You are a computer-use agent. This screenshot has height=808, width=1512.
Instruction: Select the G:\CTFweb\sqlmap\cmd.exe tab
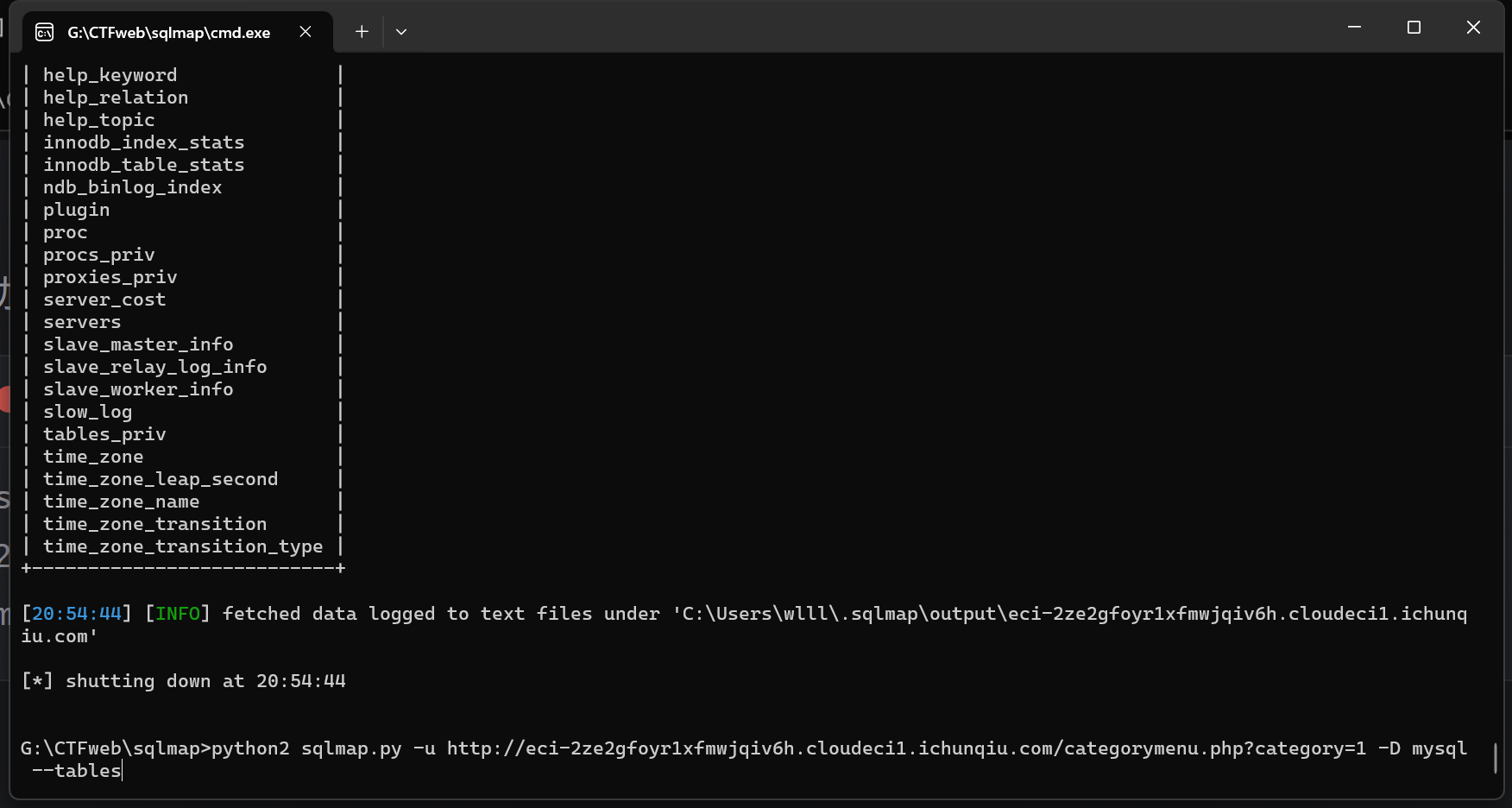click(168, 33)
